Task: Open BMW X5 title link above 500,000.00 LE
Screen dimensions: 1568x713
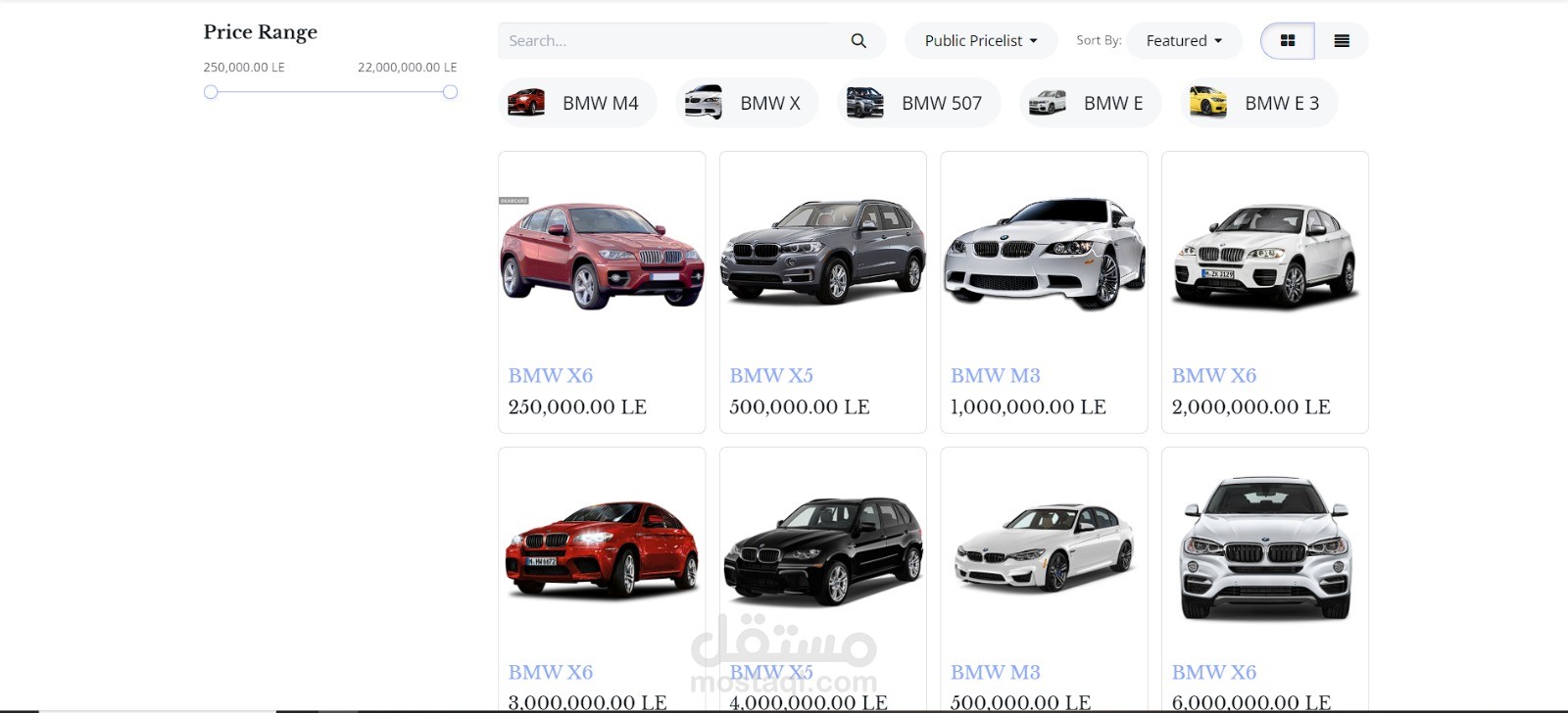Action: (771, 375)
